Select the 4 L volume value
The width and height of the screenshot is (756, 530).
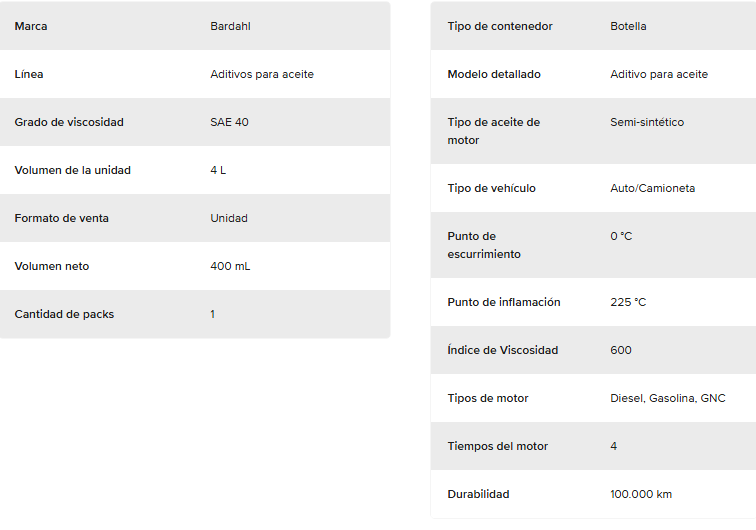pyautogui.click(x=218, y=170)
